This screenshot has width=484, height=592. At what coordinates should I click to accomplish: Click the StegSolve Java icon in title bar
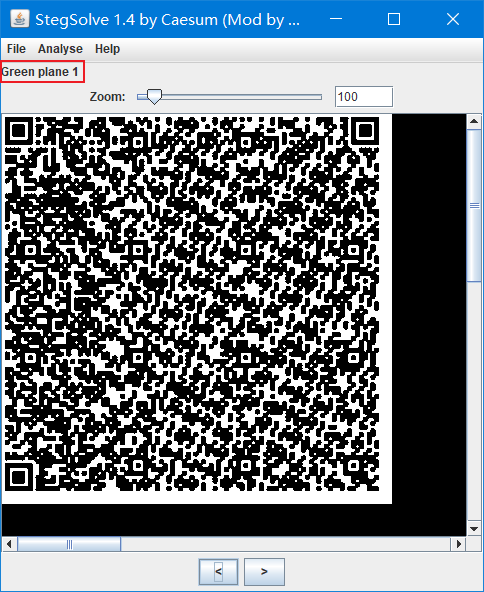click(19, 19)
